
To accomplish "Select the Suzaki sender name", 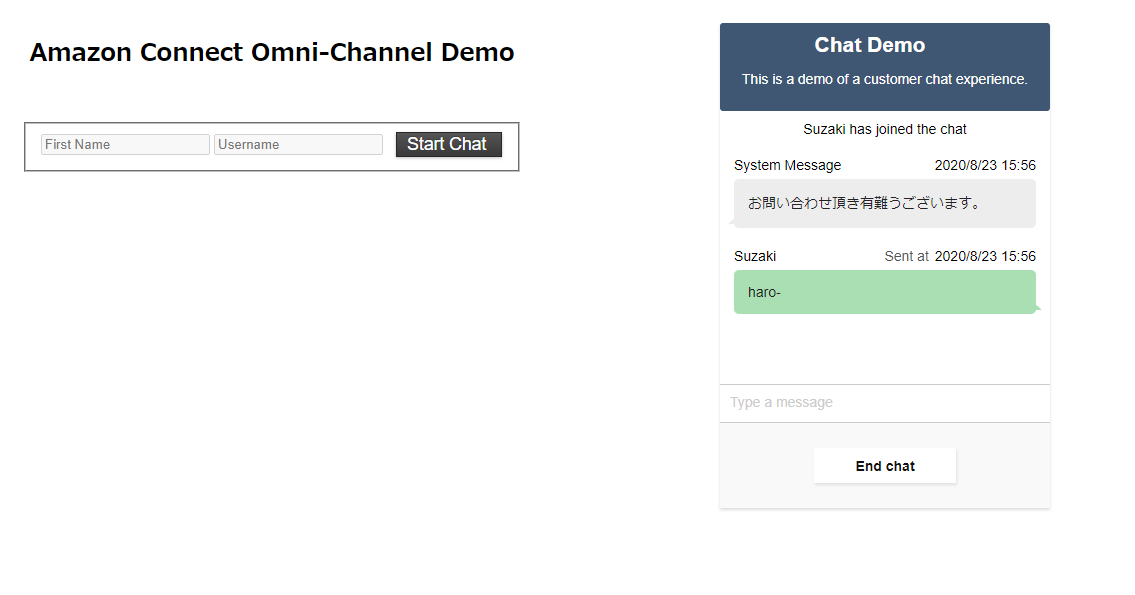I will point(755,256).
